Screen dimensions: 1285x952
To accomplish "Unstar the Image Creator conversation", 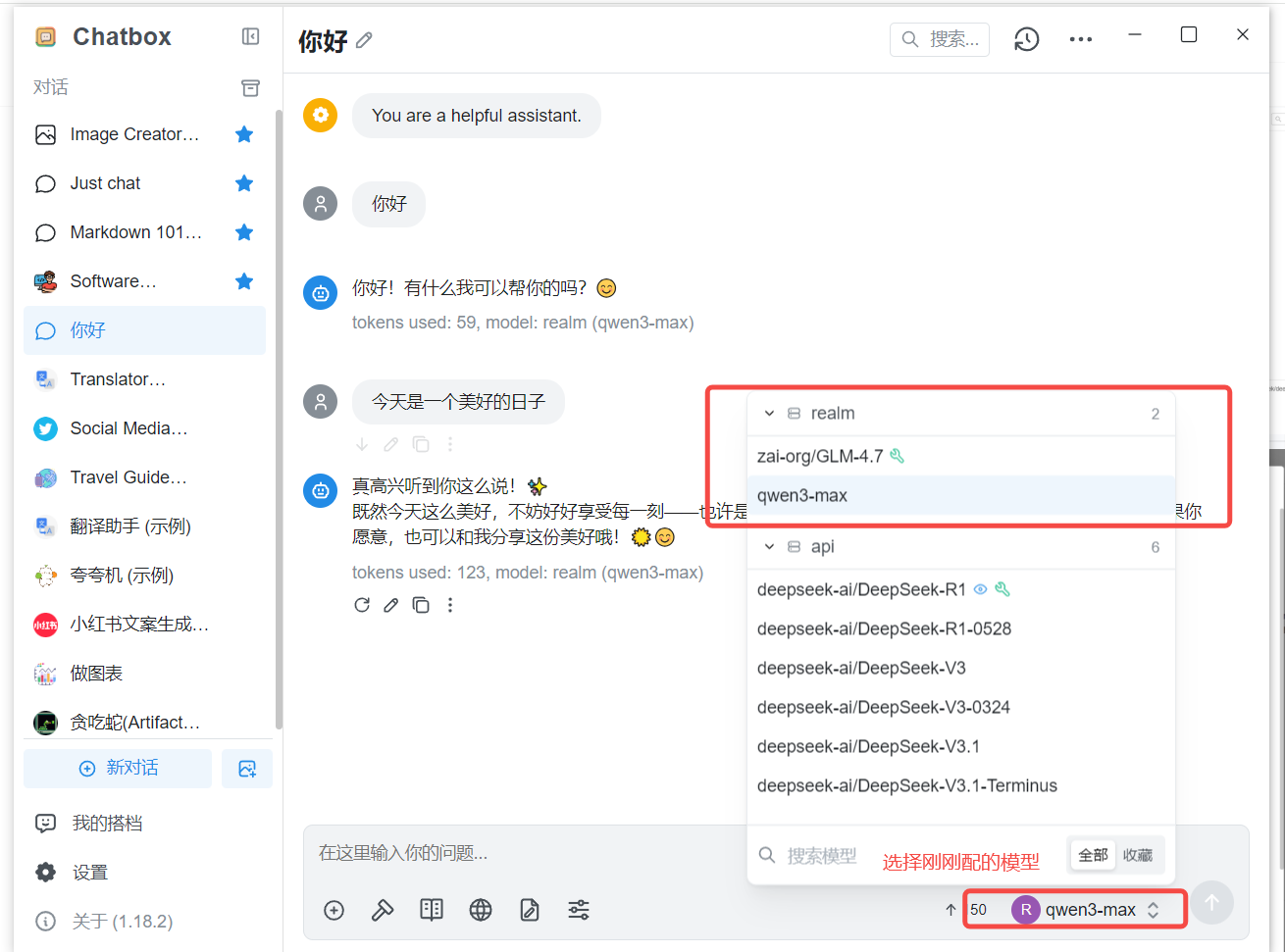I will click(244, 134).
